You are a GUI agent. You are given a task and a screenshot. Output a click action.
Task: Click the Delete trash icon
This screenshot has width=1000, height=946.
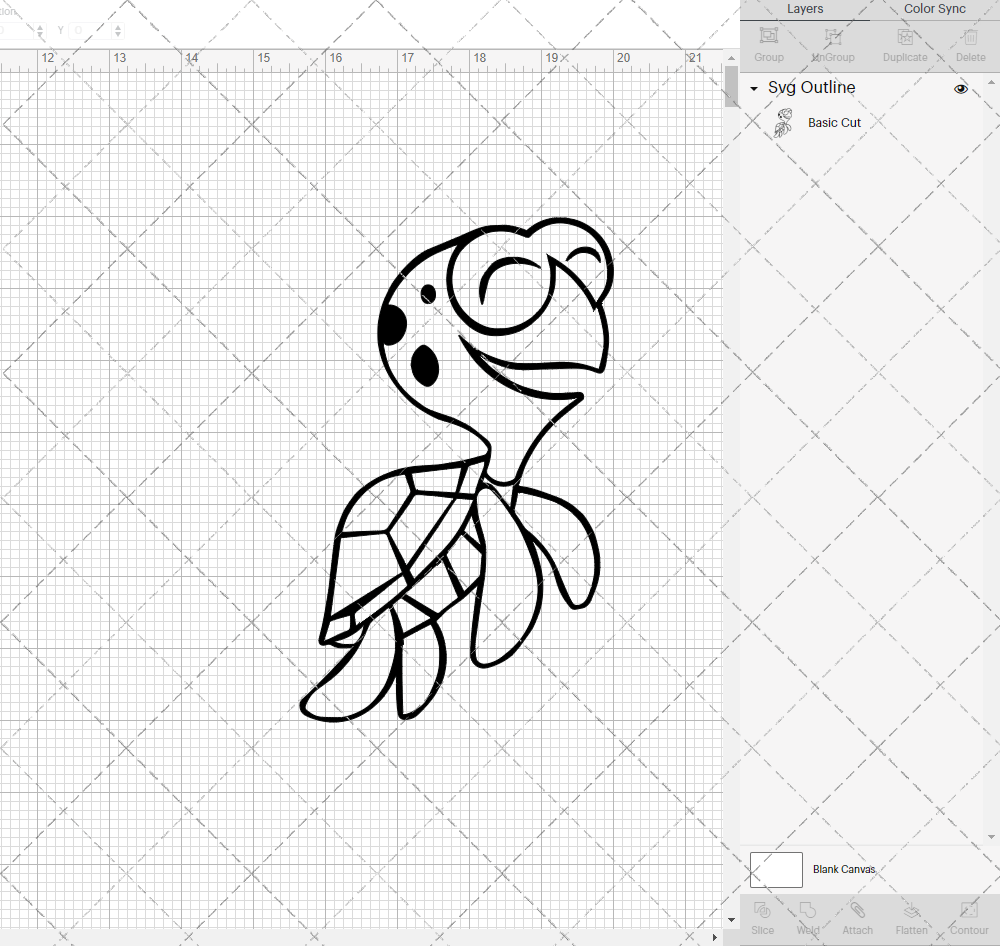click(971, 36)
